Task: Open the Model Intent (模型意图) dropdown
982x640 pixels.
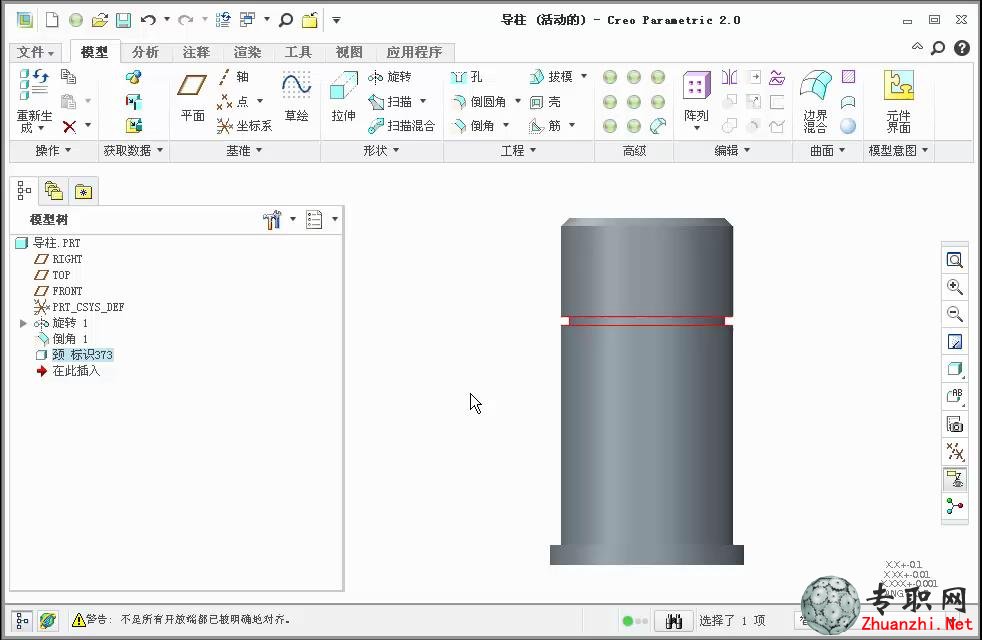Action: coord(898,150)
